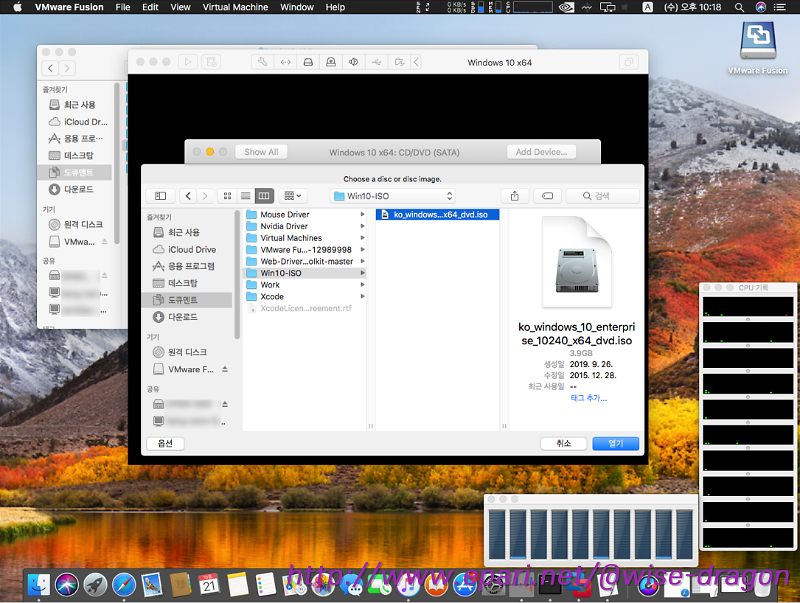The height and width of the screenshot is (603, 800).
Task: Expand the VMware Fu...-12989998 folder arrow
Action: pos(362,249)
